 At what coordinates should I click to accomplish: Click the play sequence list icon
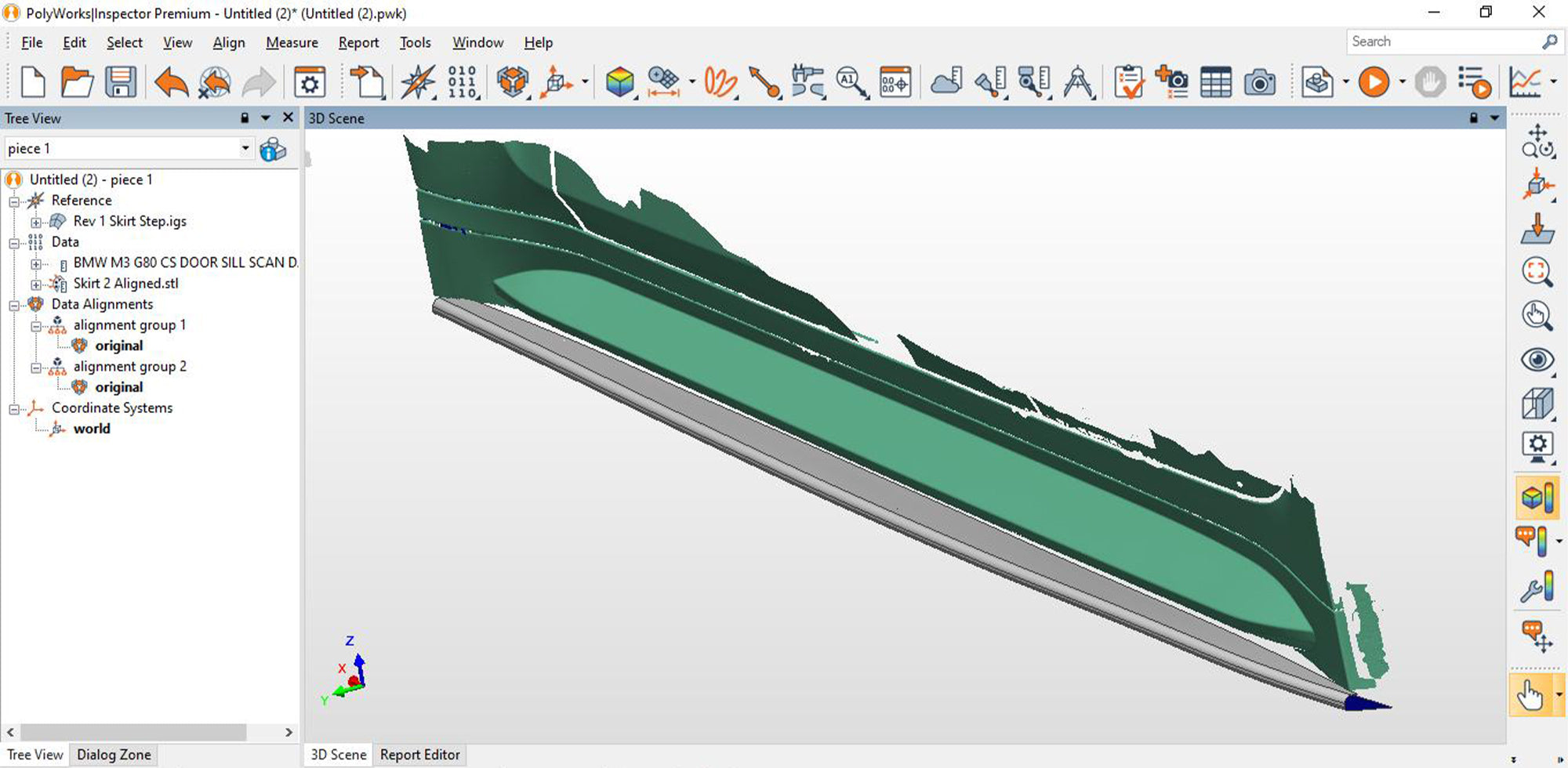point(1474,82)
